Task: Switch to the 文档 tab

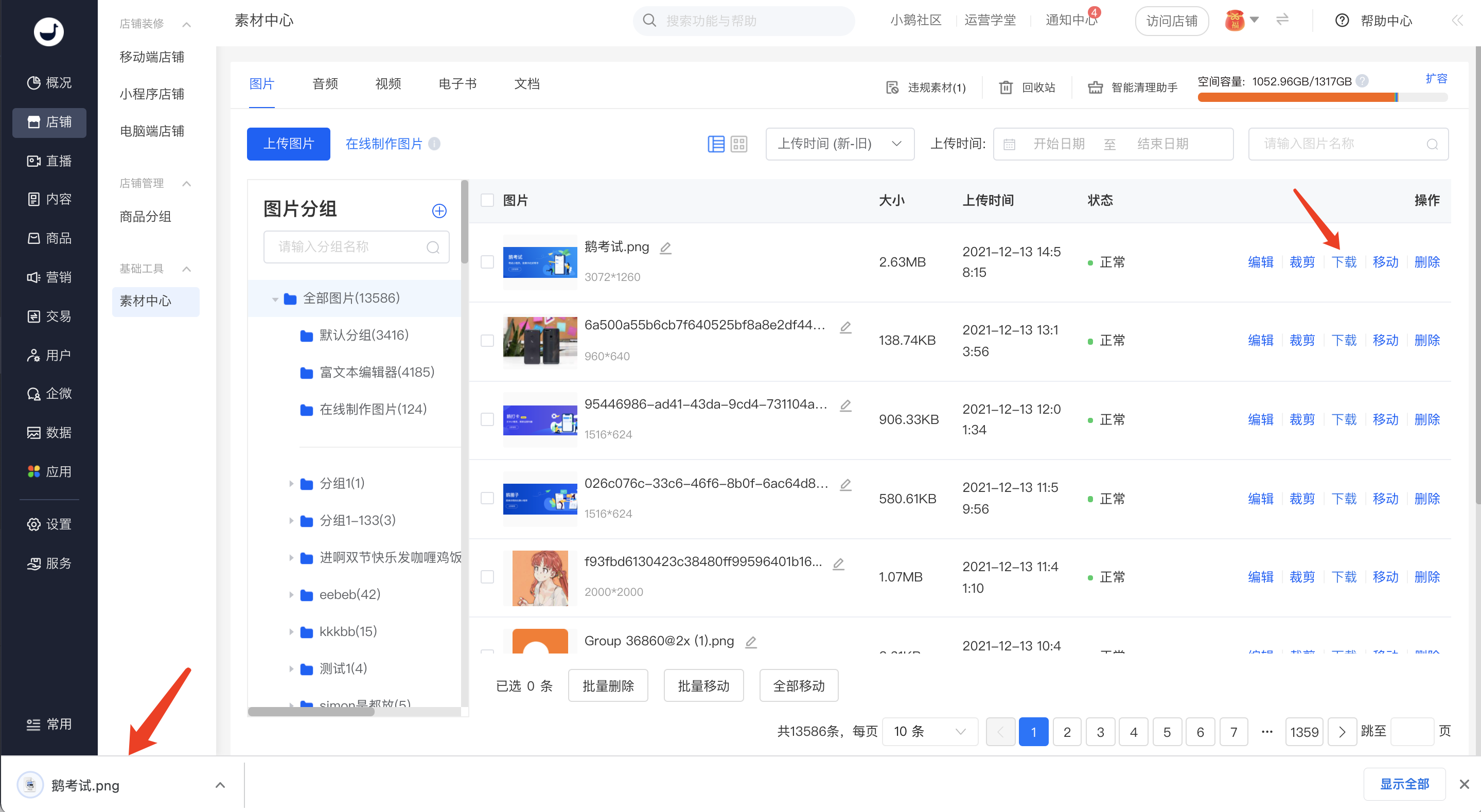Action: click(526, 84)
